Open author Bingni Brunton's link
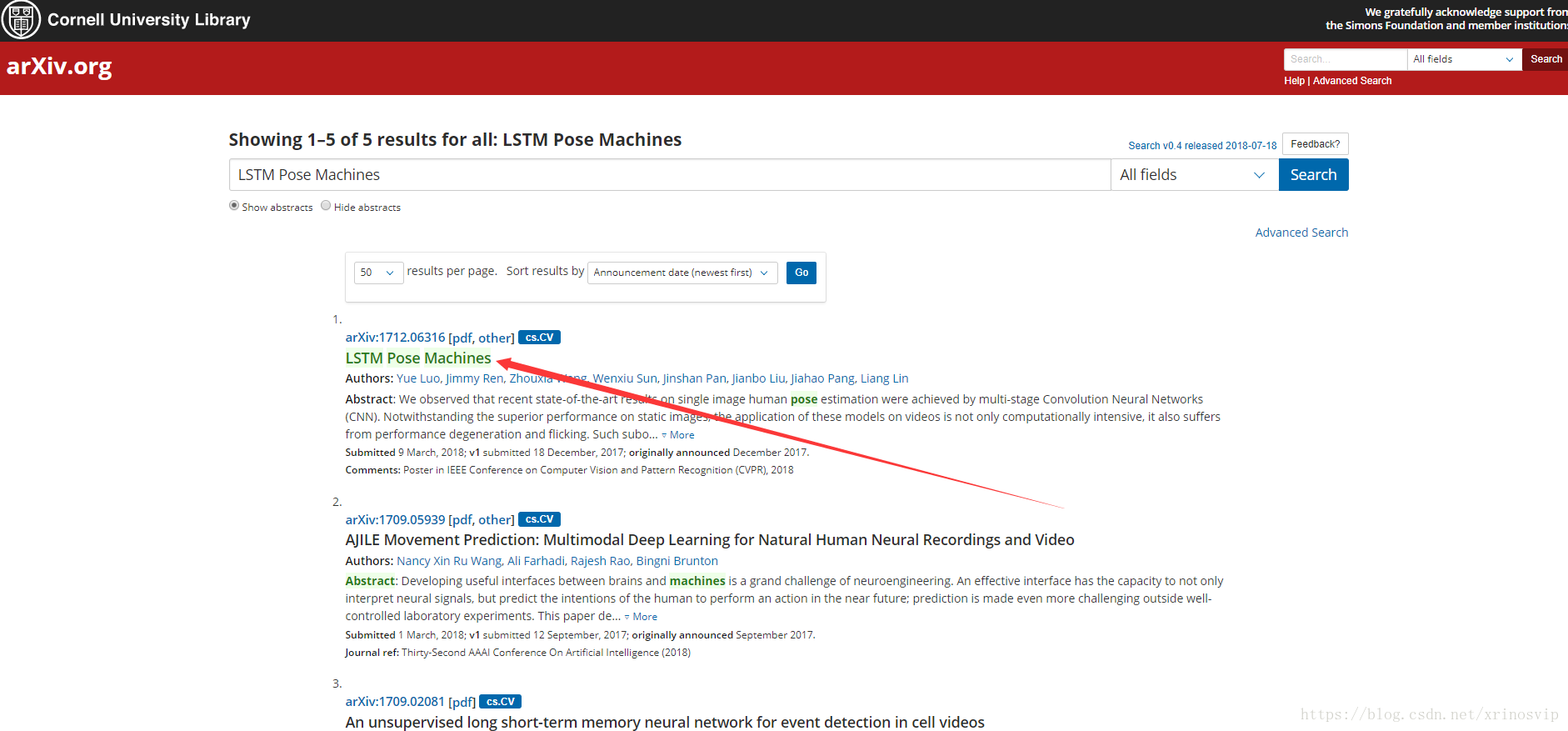 677,561
